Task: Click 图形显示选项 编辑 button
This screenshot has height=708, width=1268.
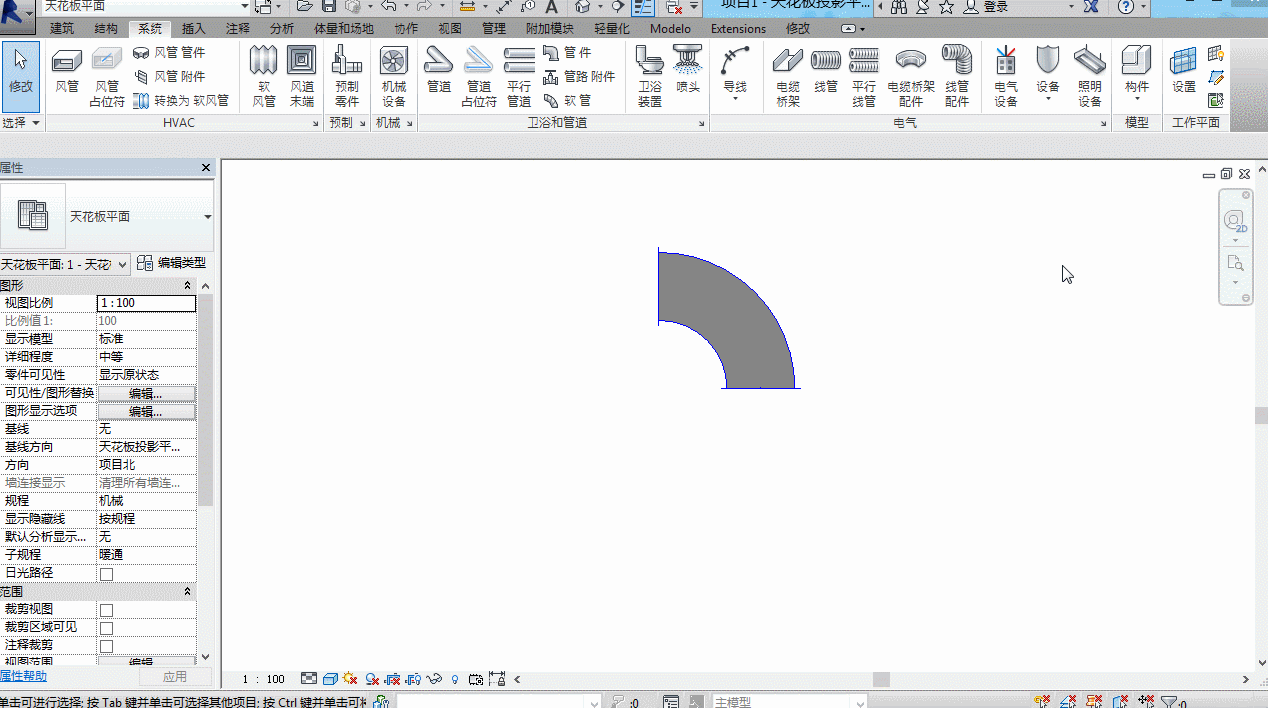Action: (x=146, y=412)
